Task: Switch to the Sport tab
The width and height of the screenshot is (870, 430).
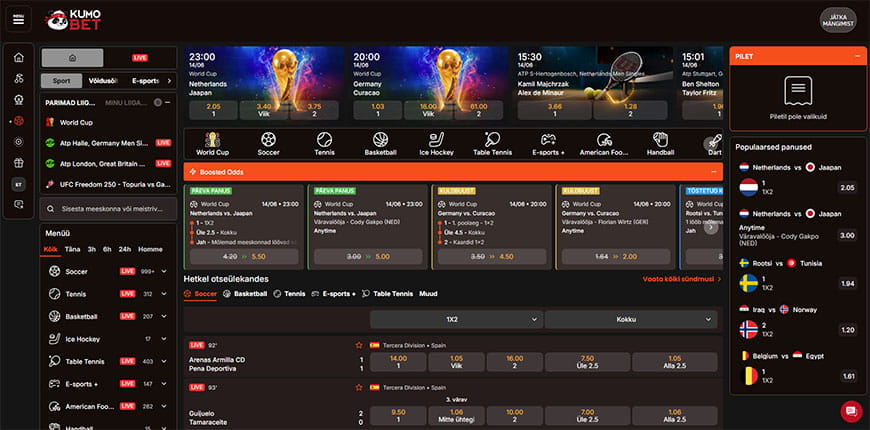Action: coord(62,81)
